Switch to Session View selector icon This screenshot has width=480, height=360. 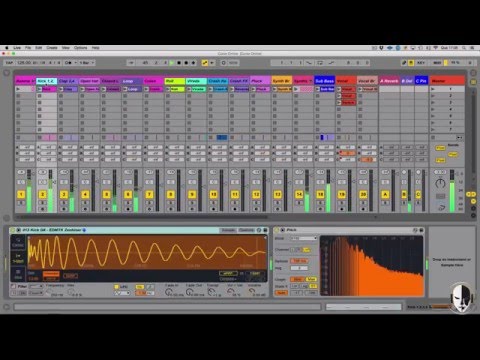pyautogui.click(x=473, y=81)
